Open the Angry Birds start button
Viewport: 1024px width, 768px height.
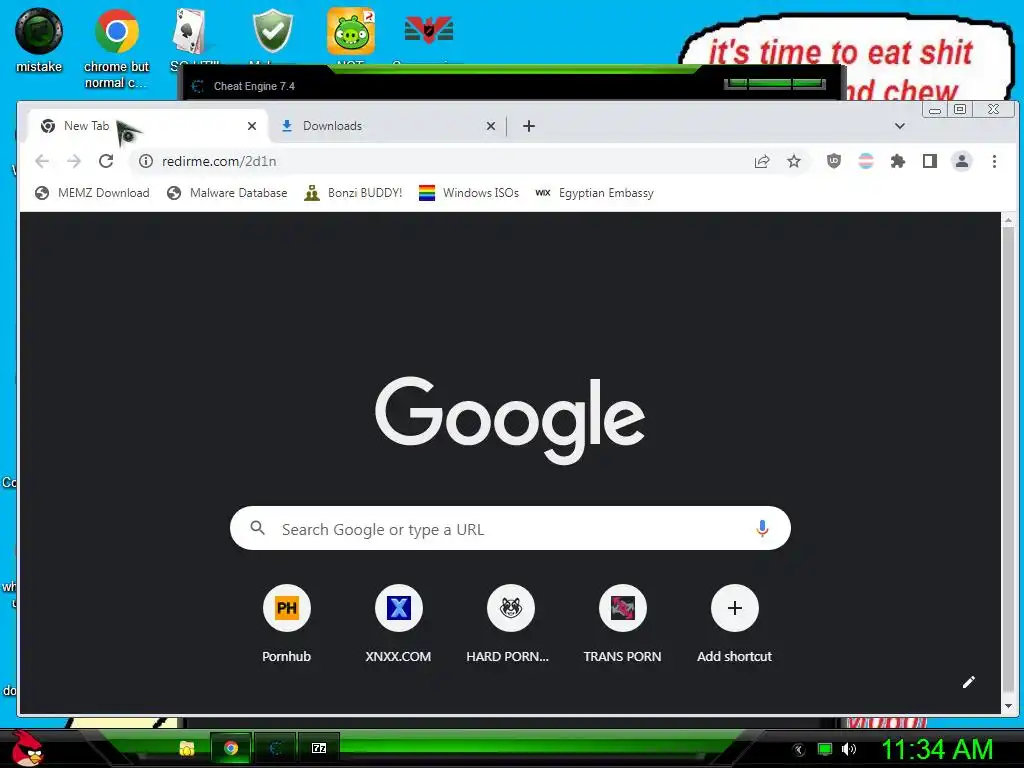tap(27, 748)
